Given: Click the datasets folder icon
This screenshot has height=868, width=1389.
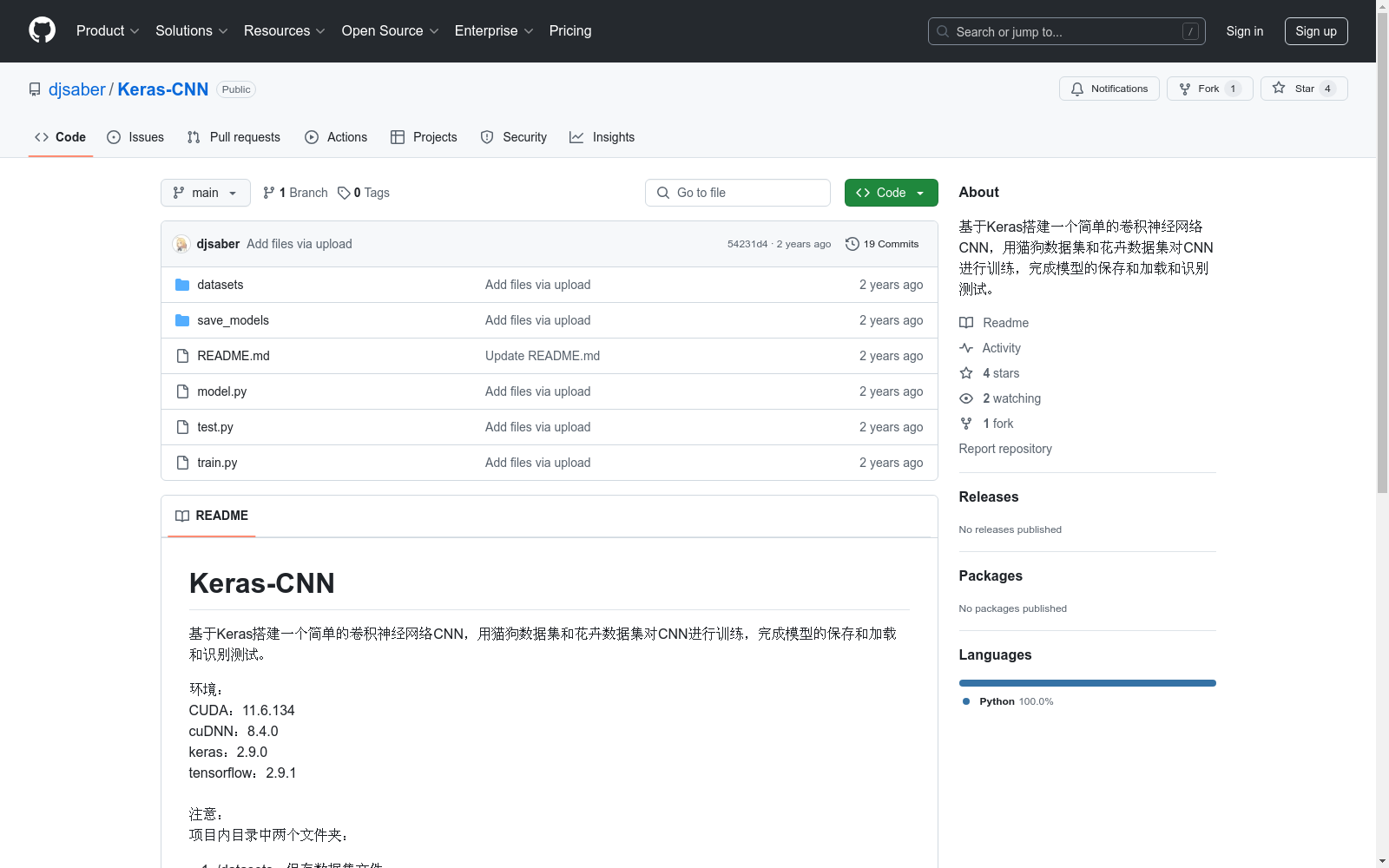Looking at the screenshot, I should (x=182, y=285).
